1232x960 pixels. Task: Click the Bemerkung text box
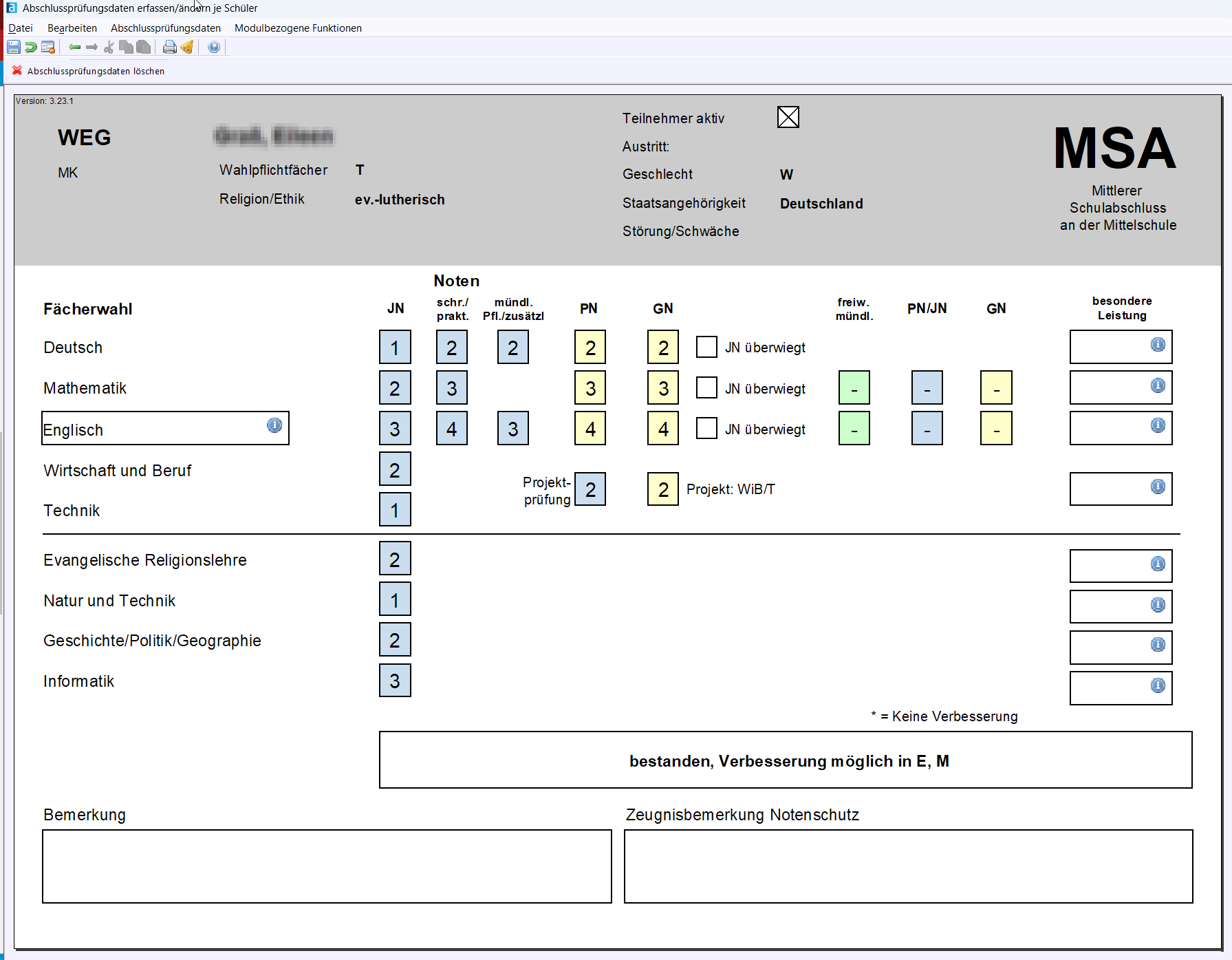coord(327,866)
